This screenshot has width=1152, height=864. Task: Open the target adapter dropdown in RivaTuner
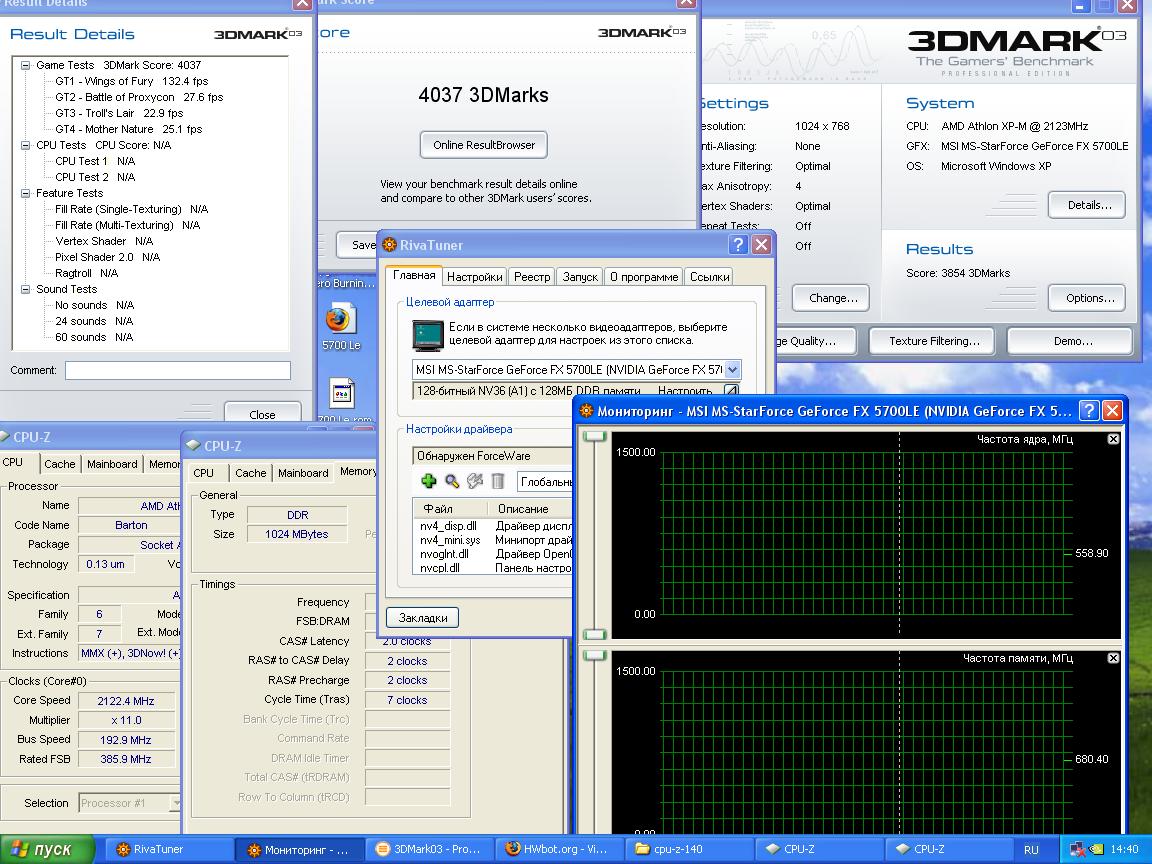(732, 370)
